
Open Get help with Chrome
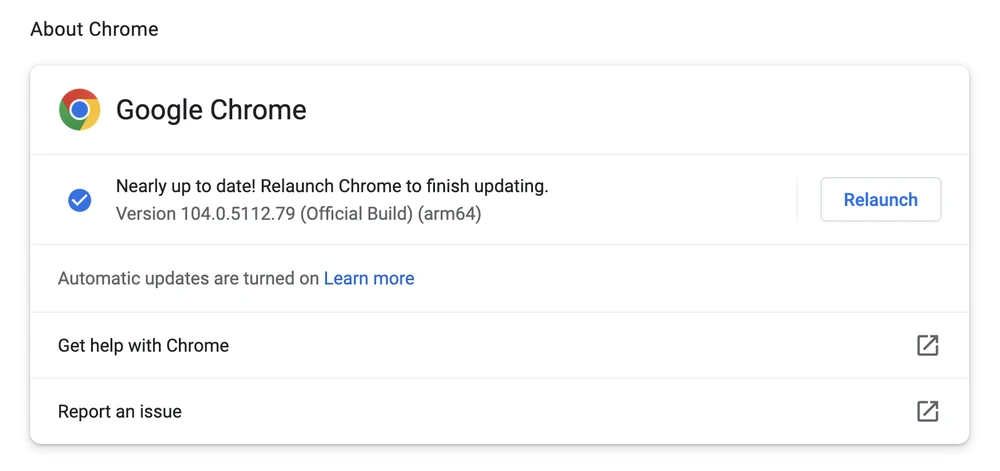(143, 345)
